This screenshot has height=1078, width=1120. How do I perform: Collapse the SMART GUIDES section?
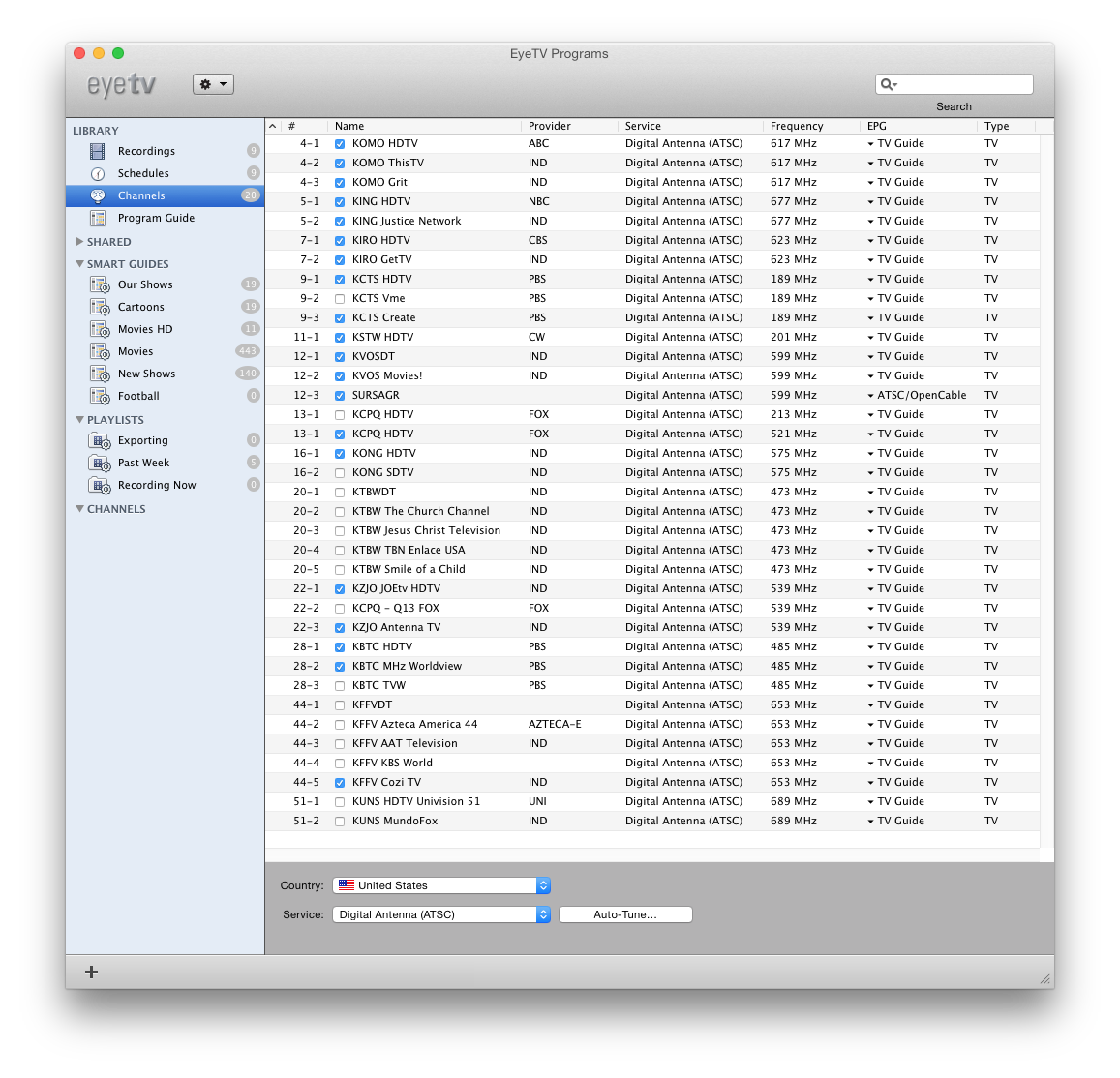click(x=80, y=263)
